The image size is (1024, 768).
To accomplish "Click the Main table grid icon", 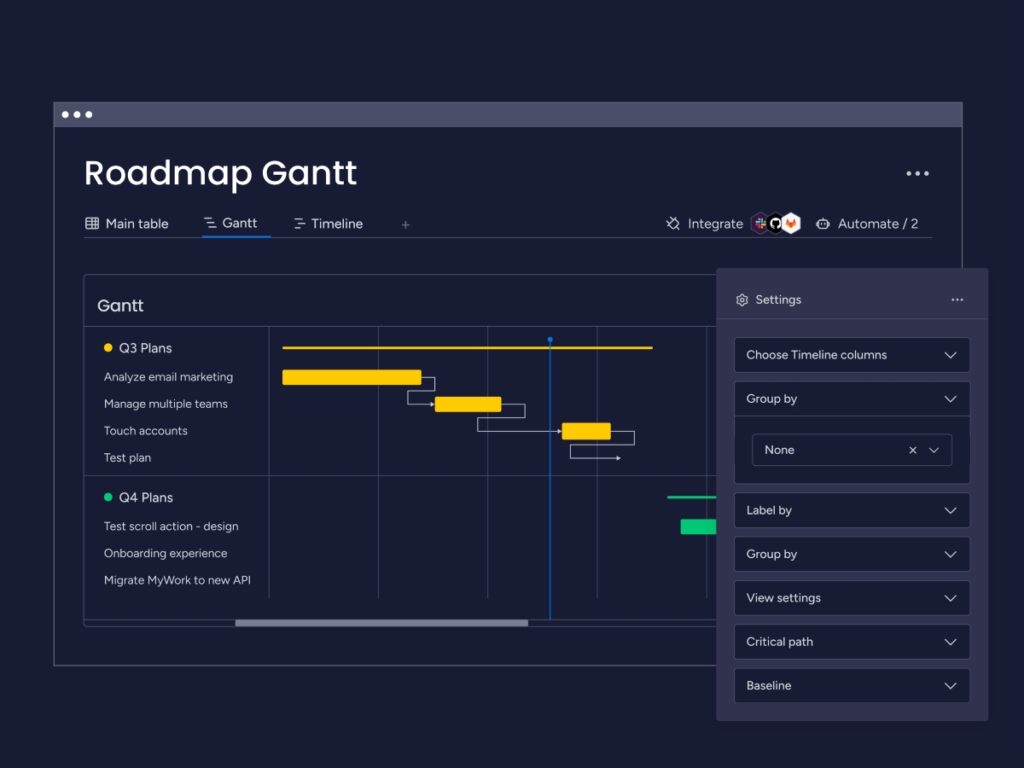I will [90, 223].
